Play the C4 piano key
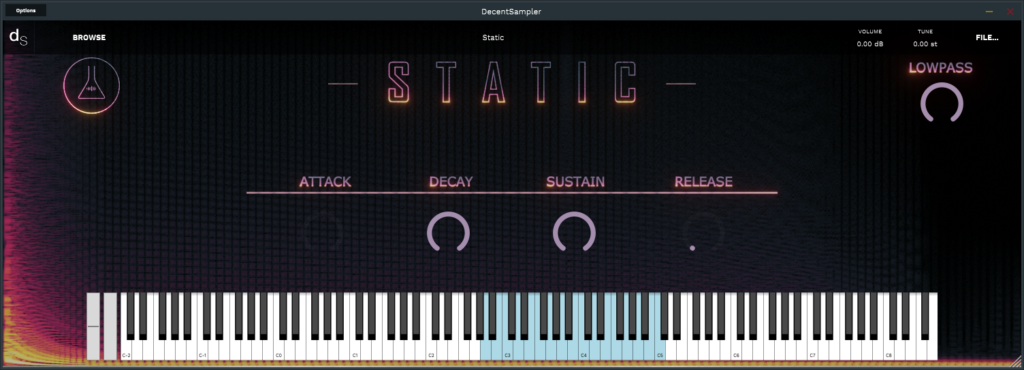The height and width of the screenshot is (370, 1024). (x=584, y=350)
